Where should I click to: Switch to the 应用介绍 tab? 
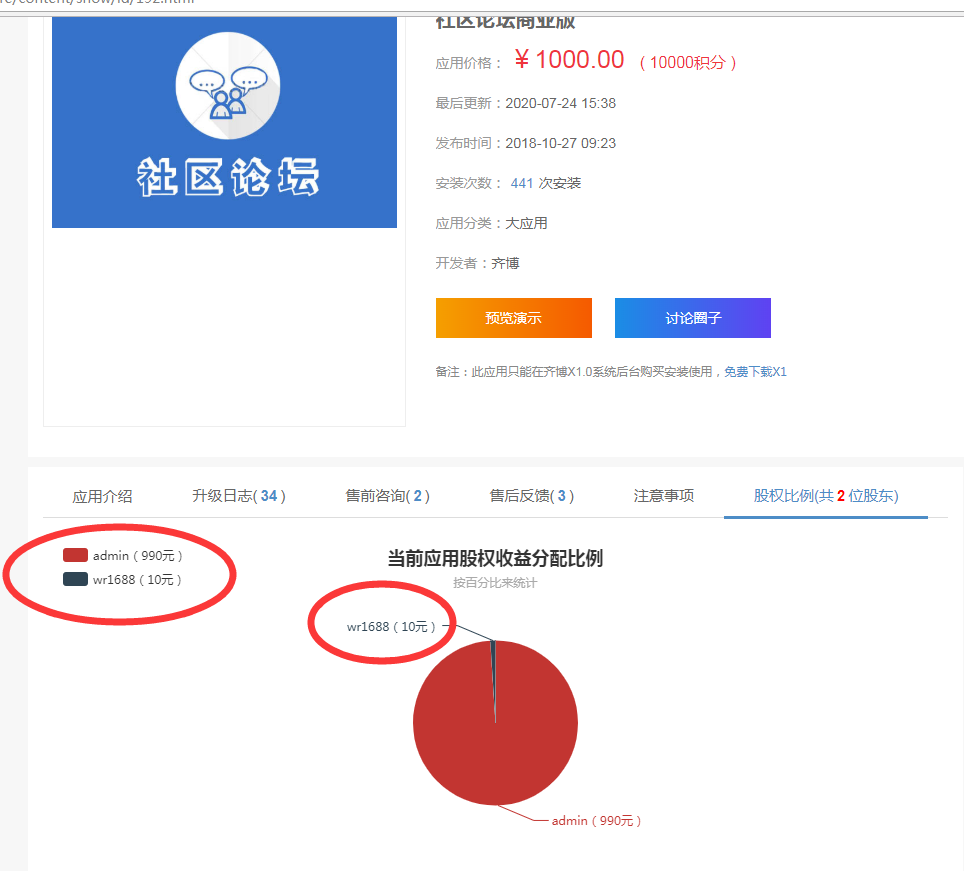102,496
